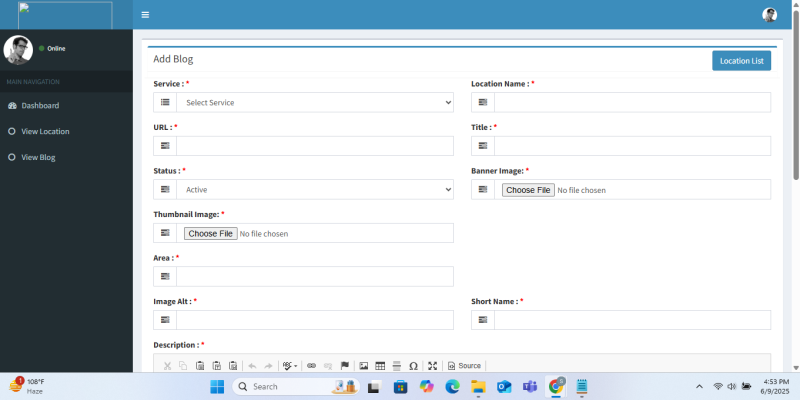Focus the Image Alt input field
Screen dimensions: 800x400
pyautogui.click(x=315, y=320)
